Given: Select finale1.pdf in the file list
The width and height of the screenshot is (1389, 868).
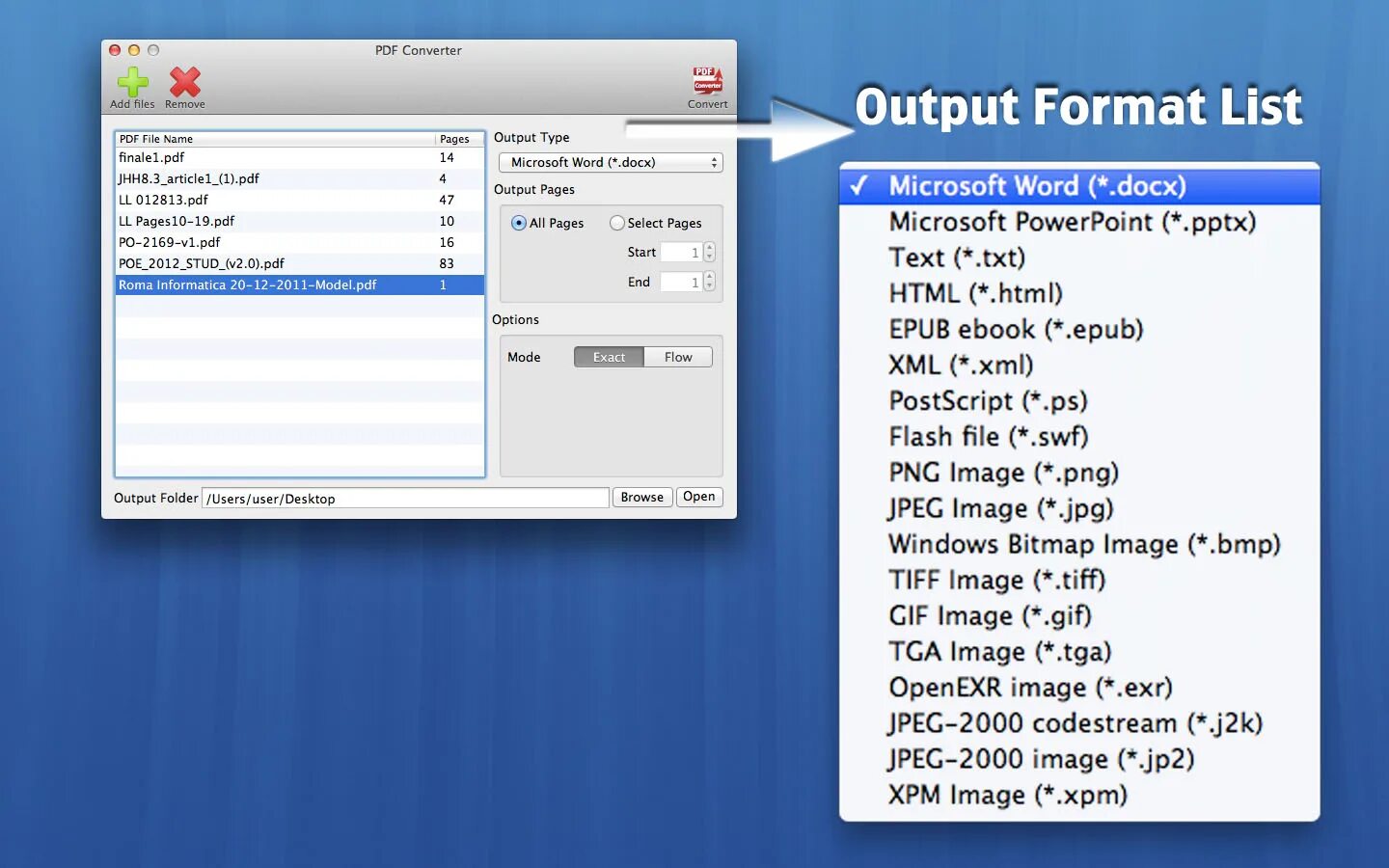Looking at the screenshot, I should coord(300,157).
